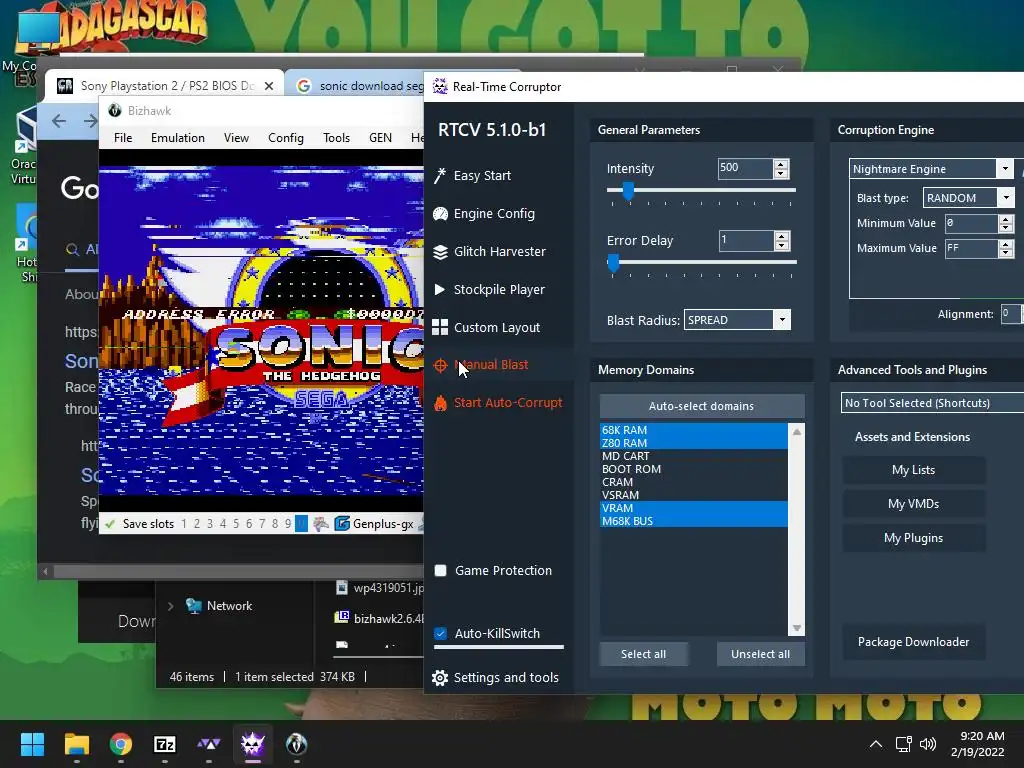Image resolution: width=1024 pixels, height=768 pixels.
Task: Toggle Auto-KillSwitch checkbox
Action: coord(441,633)
